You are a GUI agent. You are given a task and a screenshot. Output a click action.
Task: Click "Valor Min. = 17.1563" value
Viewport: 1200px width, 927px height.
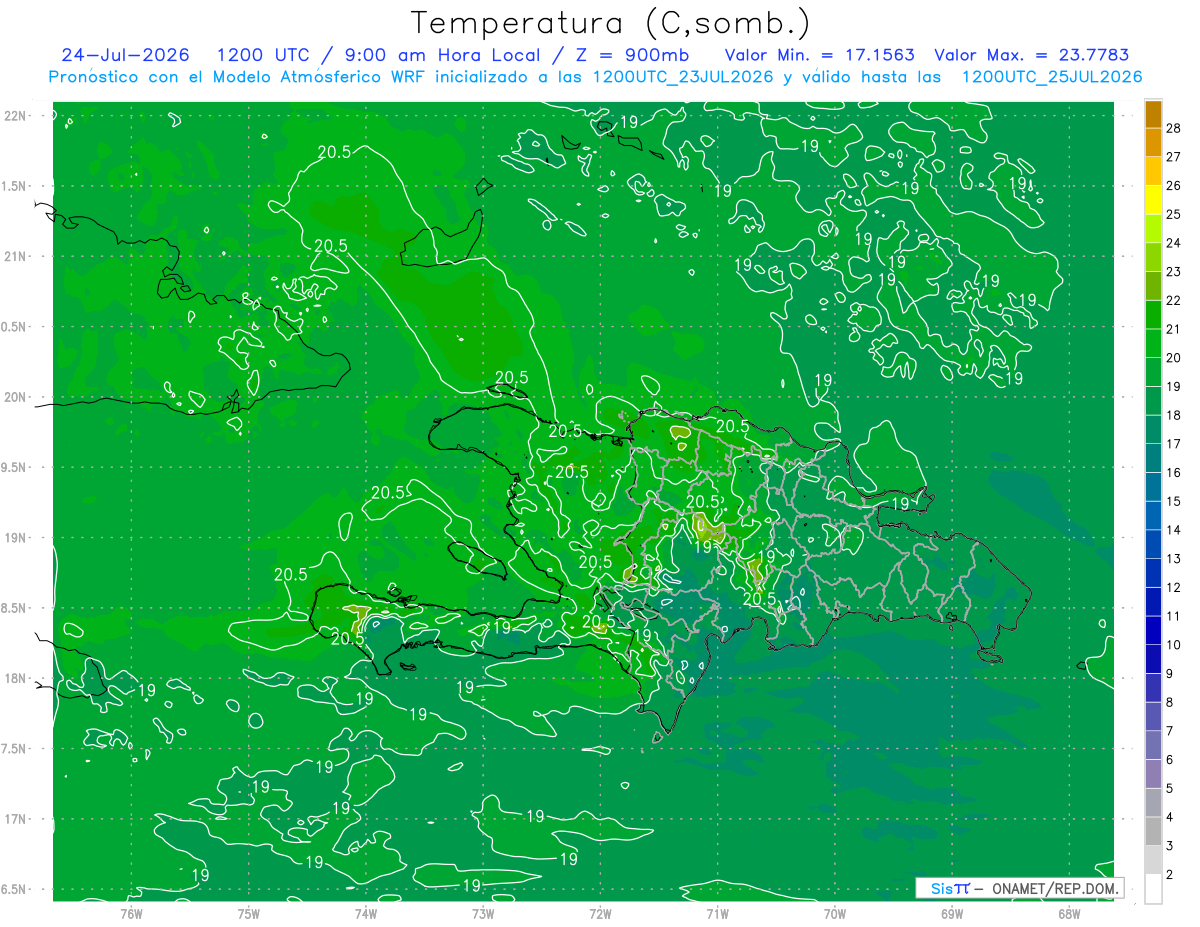pyautogui.click(x=822, y=55)
